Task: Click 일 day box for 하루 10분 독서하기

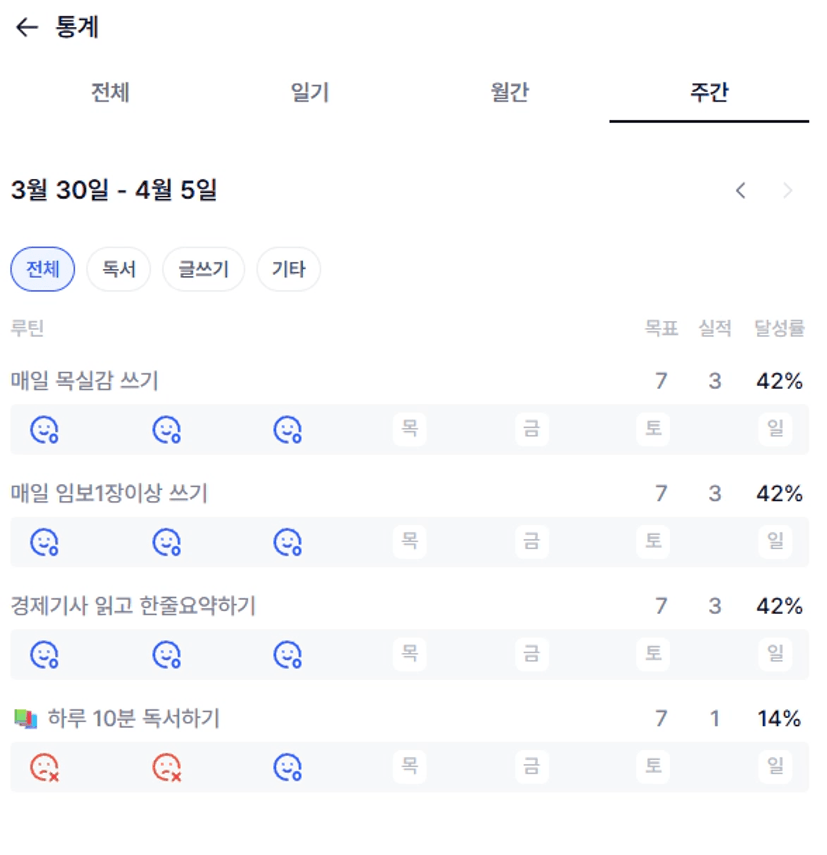Action: click(x=775, y=768)
